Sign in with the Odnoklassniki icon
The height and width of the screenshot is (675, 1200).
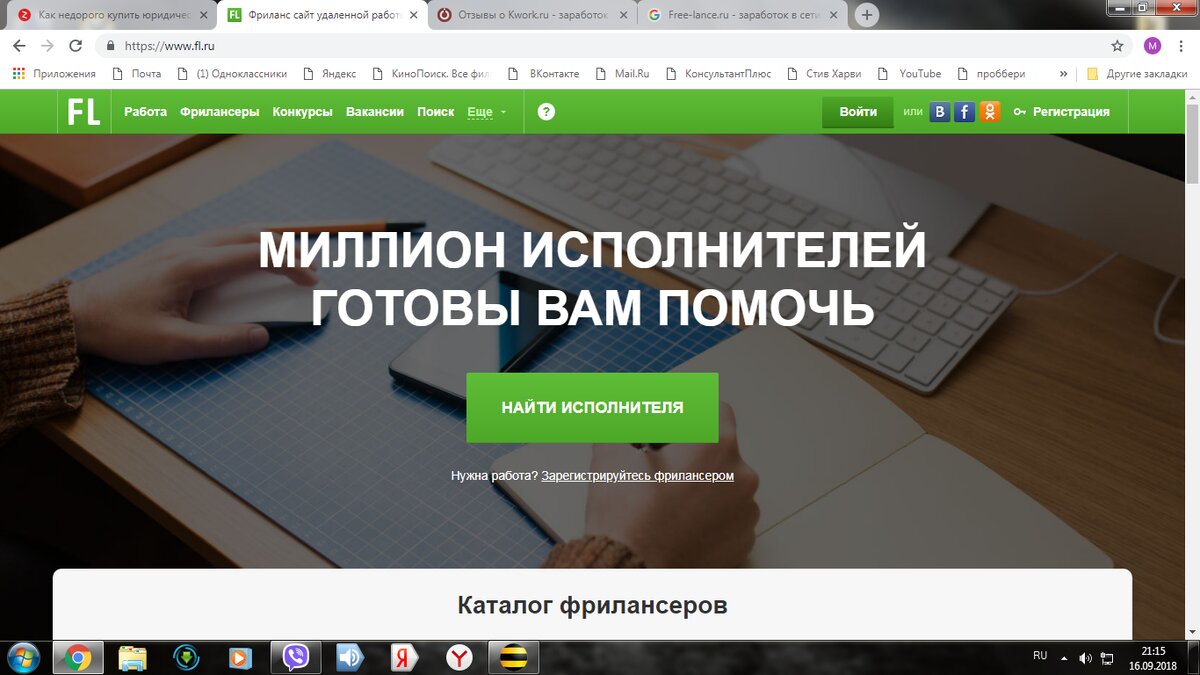[990, 112]
